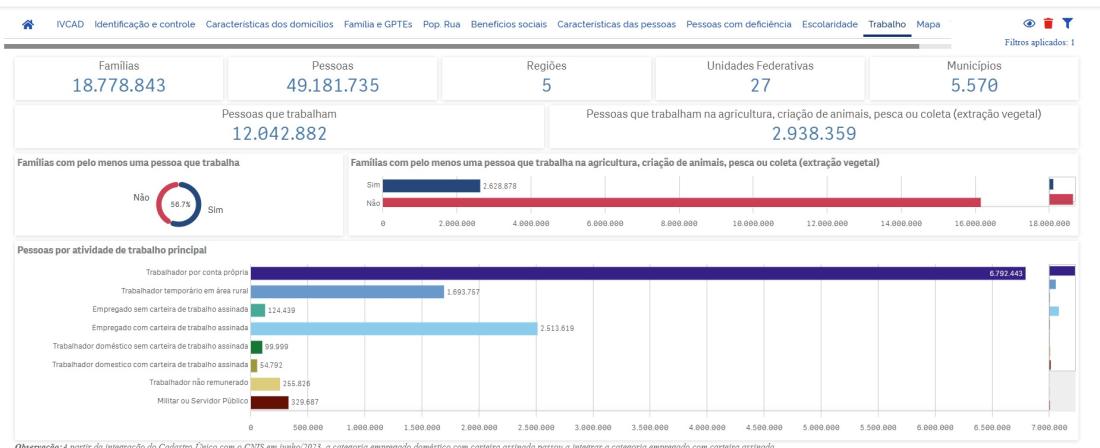The image size is (1100, 448).
Task: Select the dark red Militar ou Servidor Público bar
Action: point(269,403)
